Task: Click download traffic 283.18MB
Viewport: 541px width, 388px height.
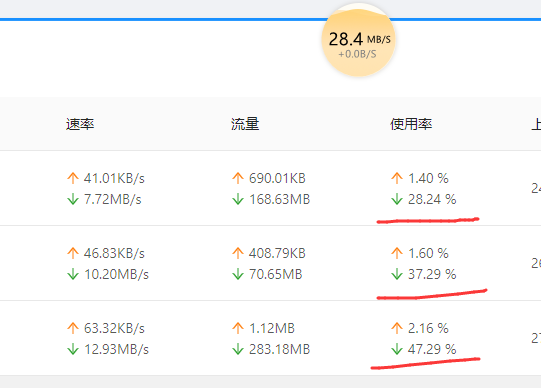Action: (279, 349)
